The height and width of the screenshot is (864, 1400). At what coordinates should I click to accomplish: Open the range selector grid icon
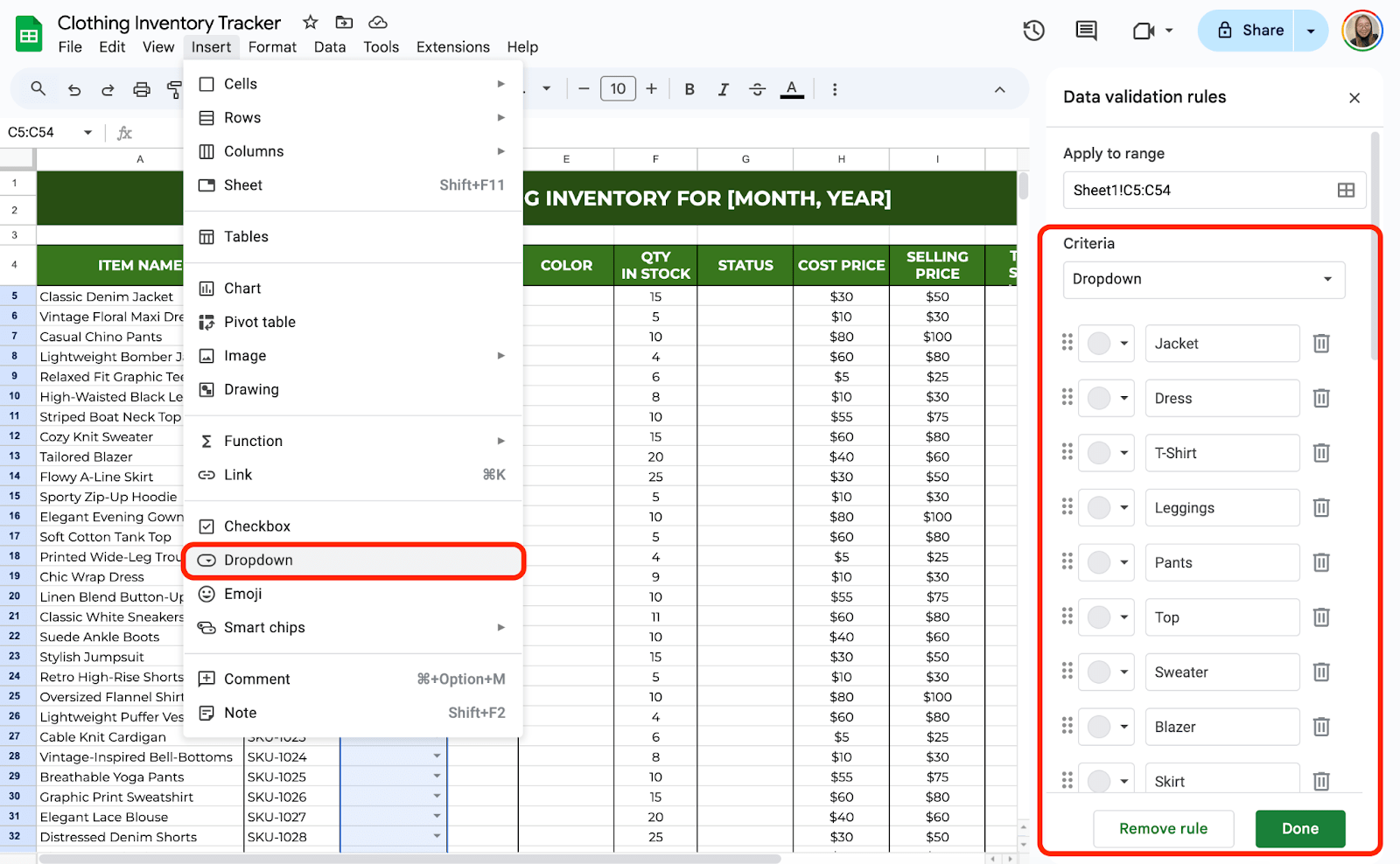click(1346, 190)
